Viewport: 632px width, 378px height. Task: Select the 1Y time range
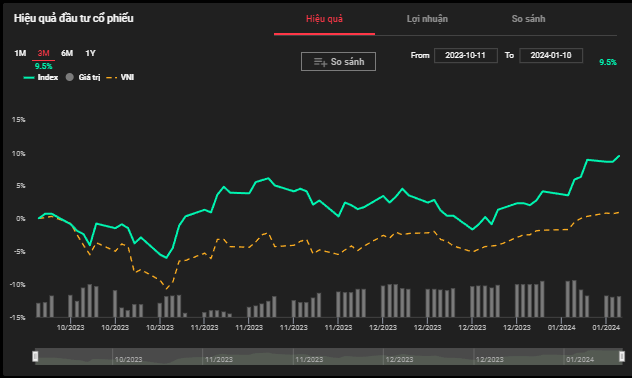tap(90, 53)
